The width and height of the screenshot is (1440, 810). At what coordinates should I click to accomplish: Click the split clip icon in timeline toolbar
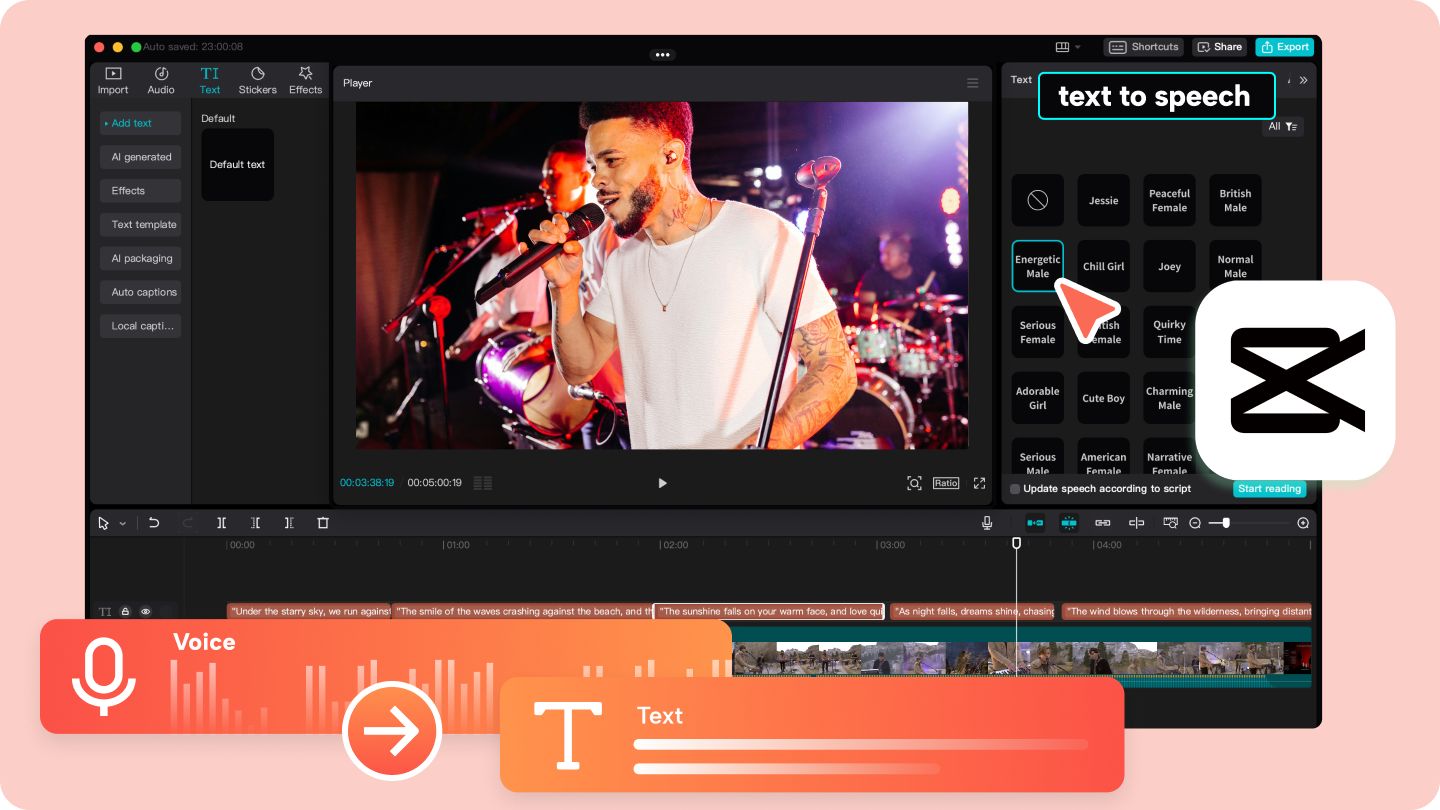coord(222,523)
